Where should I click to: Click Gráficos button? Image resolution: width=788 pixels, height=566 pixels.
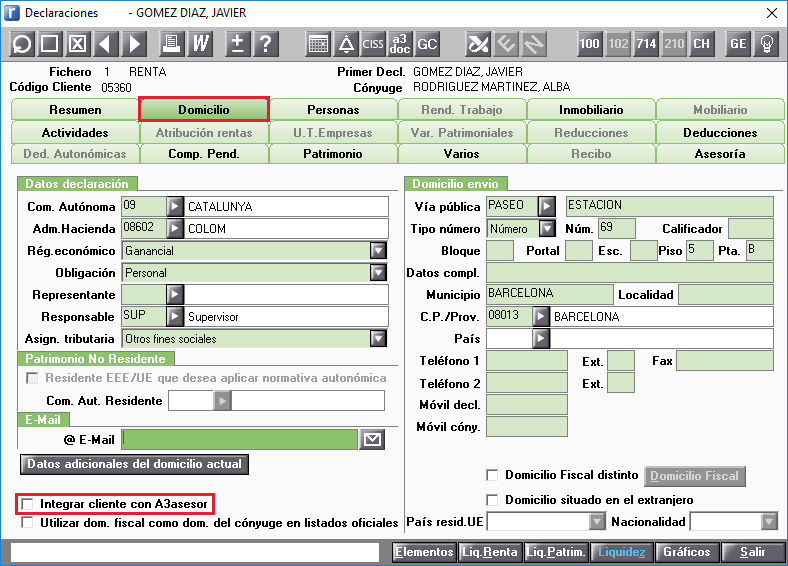(687, 552)
